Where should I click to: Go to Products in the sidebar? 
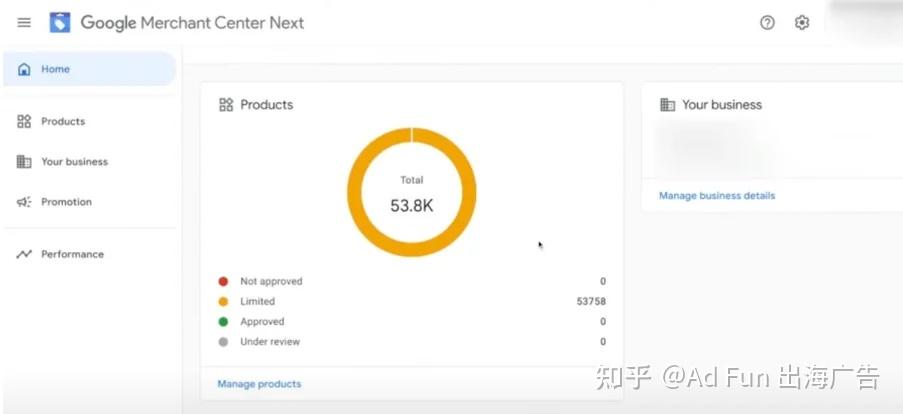pyautogui.click(x=63, y=121)
